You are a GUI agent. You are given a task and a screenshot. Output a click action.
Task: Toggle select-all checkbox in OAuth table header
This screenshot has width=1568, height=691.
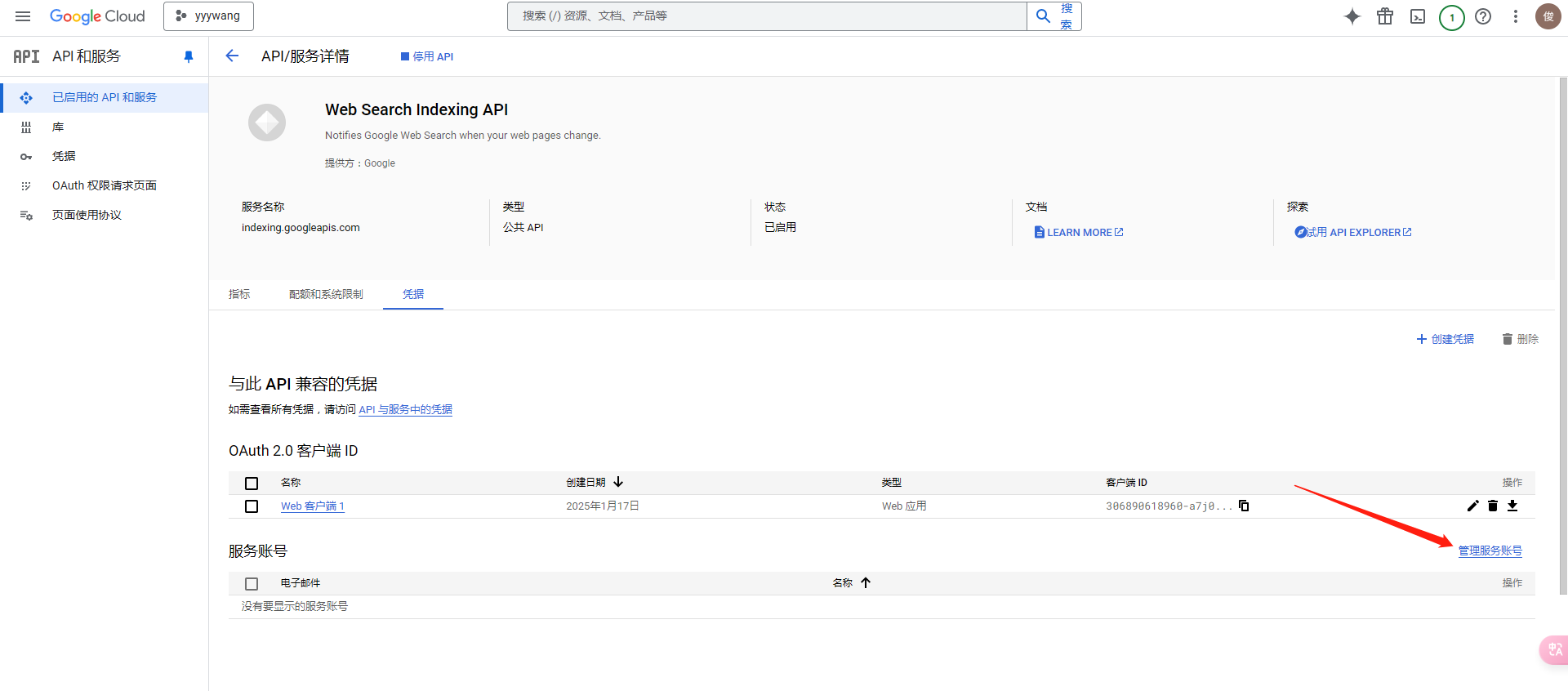(x=252, y=484)
